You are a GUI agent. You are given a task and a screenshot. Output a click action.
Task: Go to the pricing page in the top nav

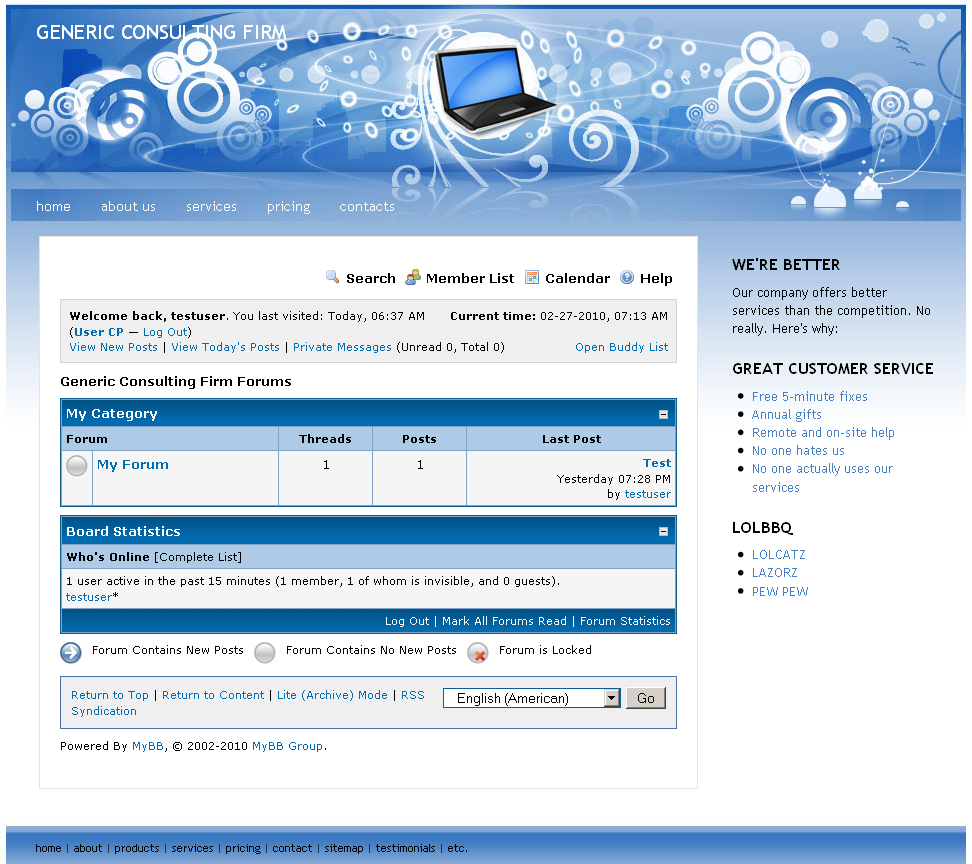[288, 207]
